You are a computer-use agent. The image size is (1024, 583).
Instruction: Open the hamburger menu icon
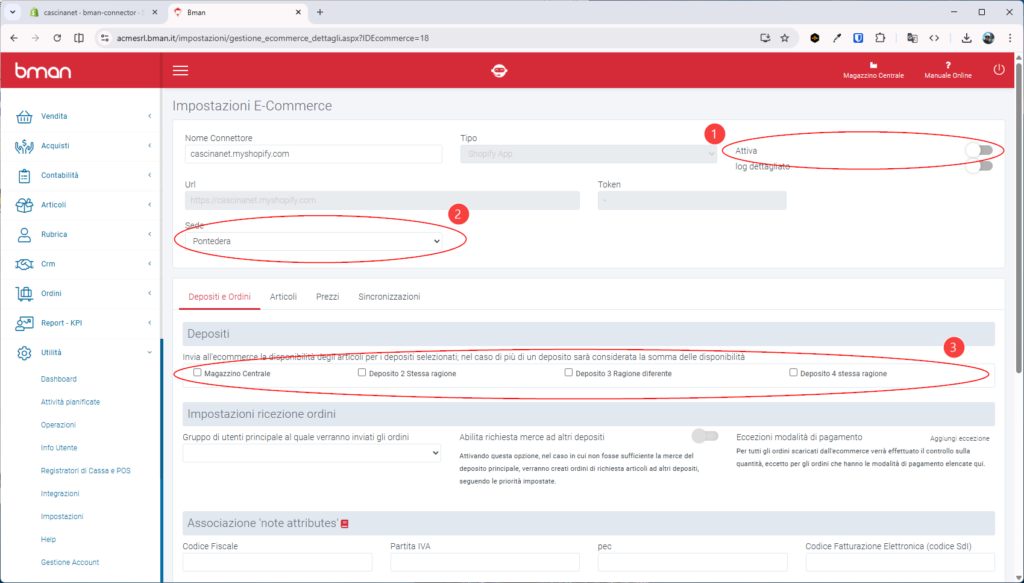point(180,70)
